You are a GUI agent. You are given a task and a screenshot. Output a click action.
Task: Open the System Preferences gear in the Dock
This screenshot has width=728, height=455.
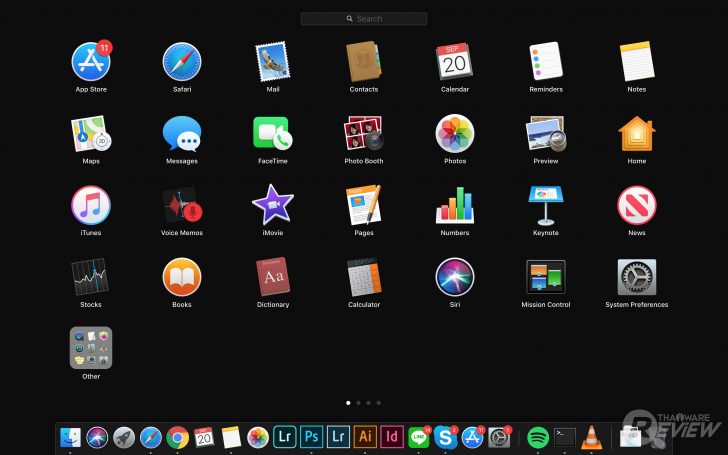[x=499, y=437]
